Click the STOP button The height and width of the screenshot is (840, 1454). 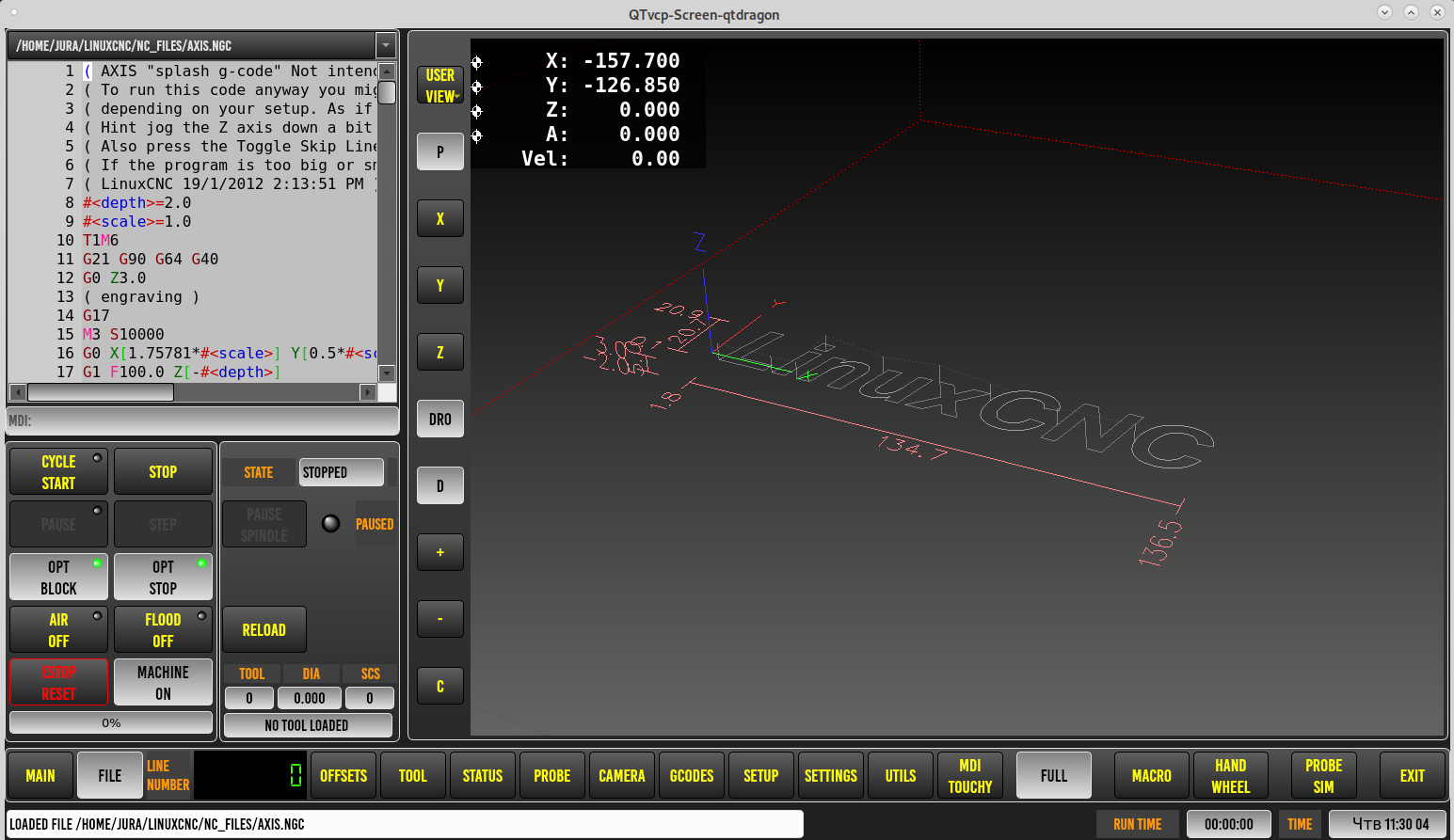(163, 472)
